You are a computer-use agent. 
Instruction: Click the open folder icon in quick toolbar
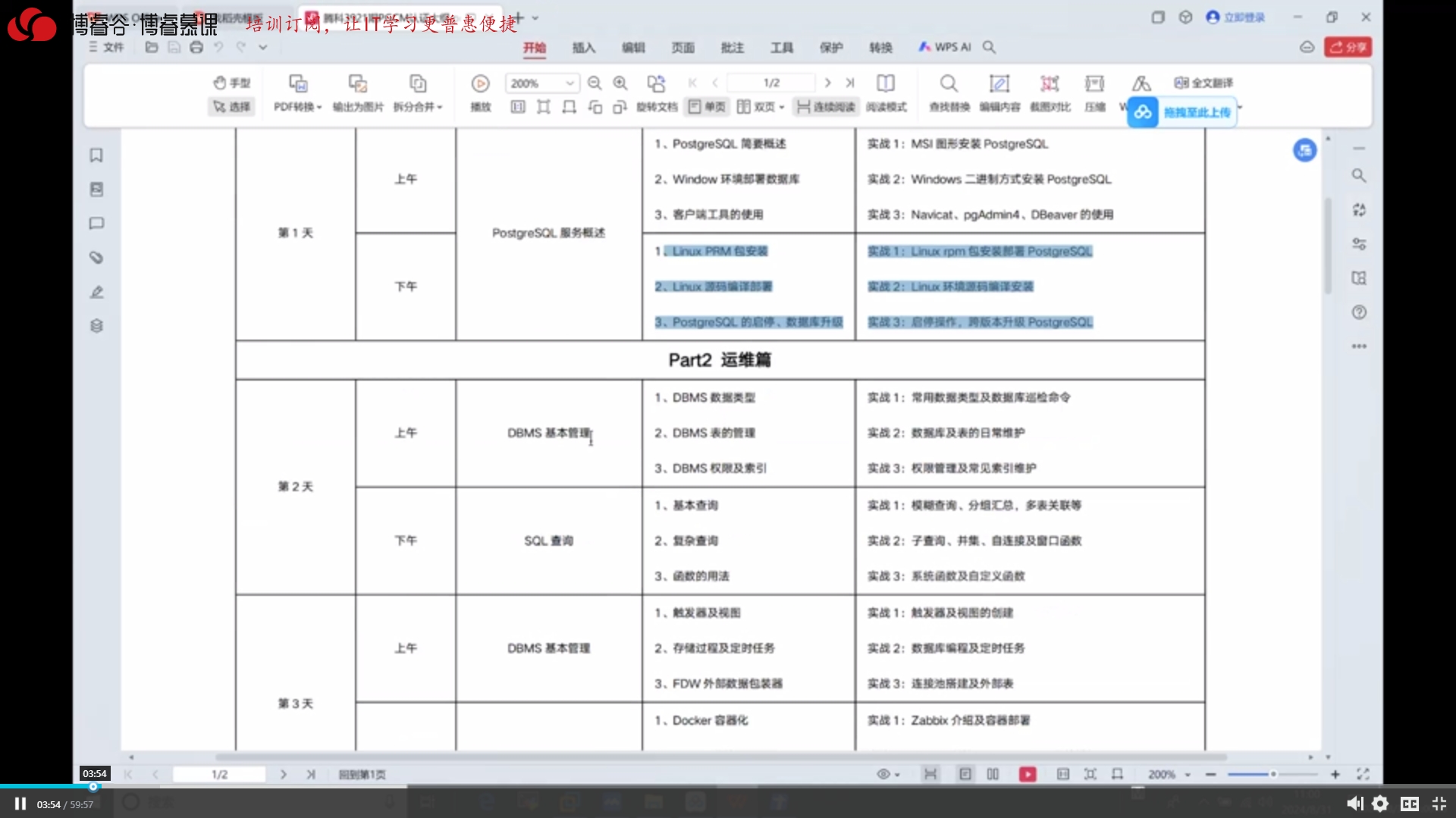tap(152, 47)
